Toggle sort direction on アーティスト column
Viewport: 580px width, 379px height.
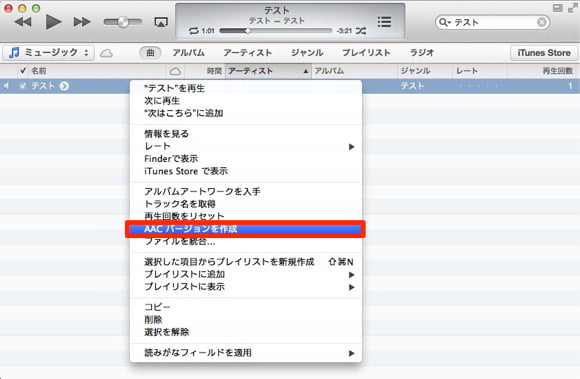click(x=269, y=71)
